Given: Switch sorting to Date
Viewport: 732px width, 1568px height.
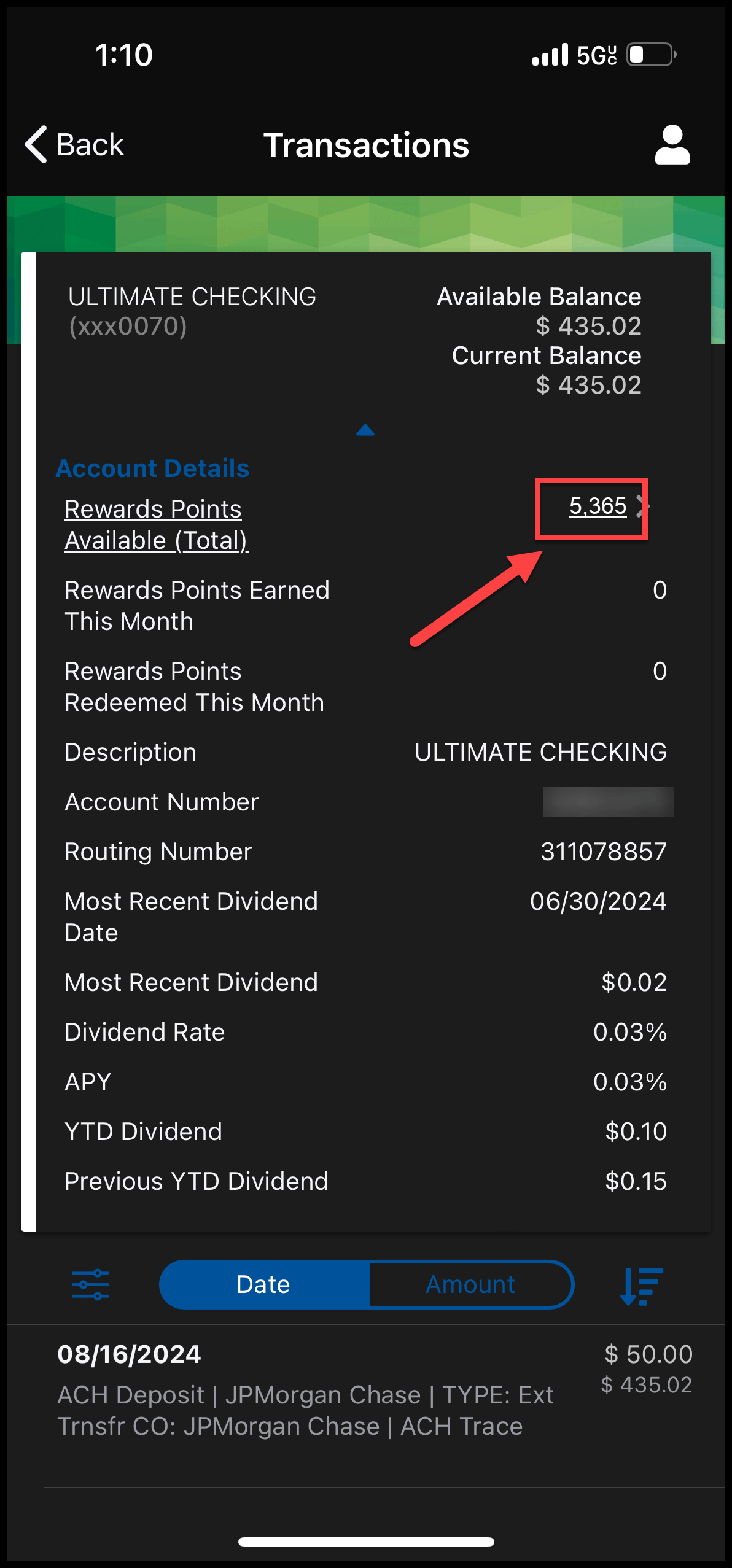Looking at the screenshot, I should coord(264,1284).
